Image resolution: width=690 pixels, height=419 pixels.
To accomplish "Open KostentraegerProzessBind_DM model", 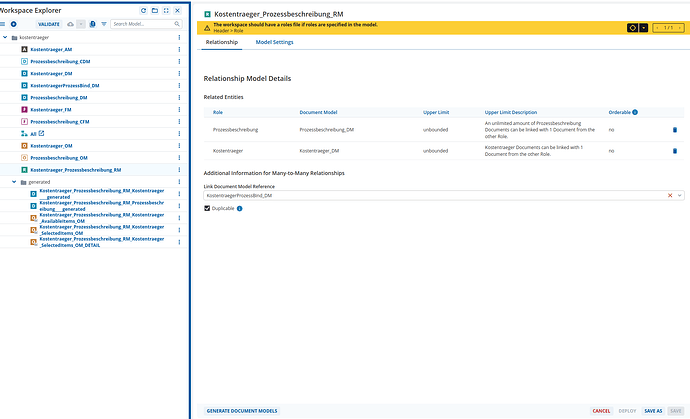I will click(65, 85).
